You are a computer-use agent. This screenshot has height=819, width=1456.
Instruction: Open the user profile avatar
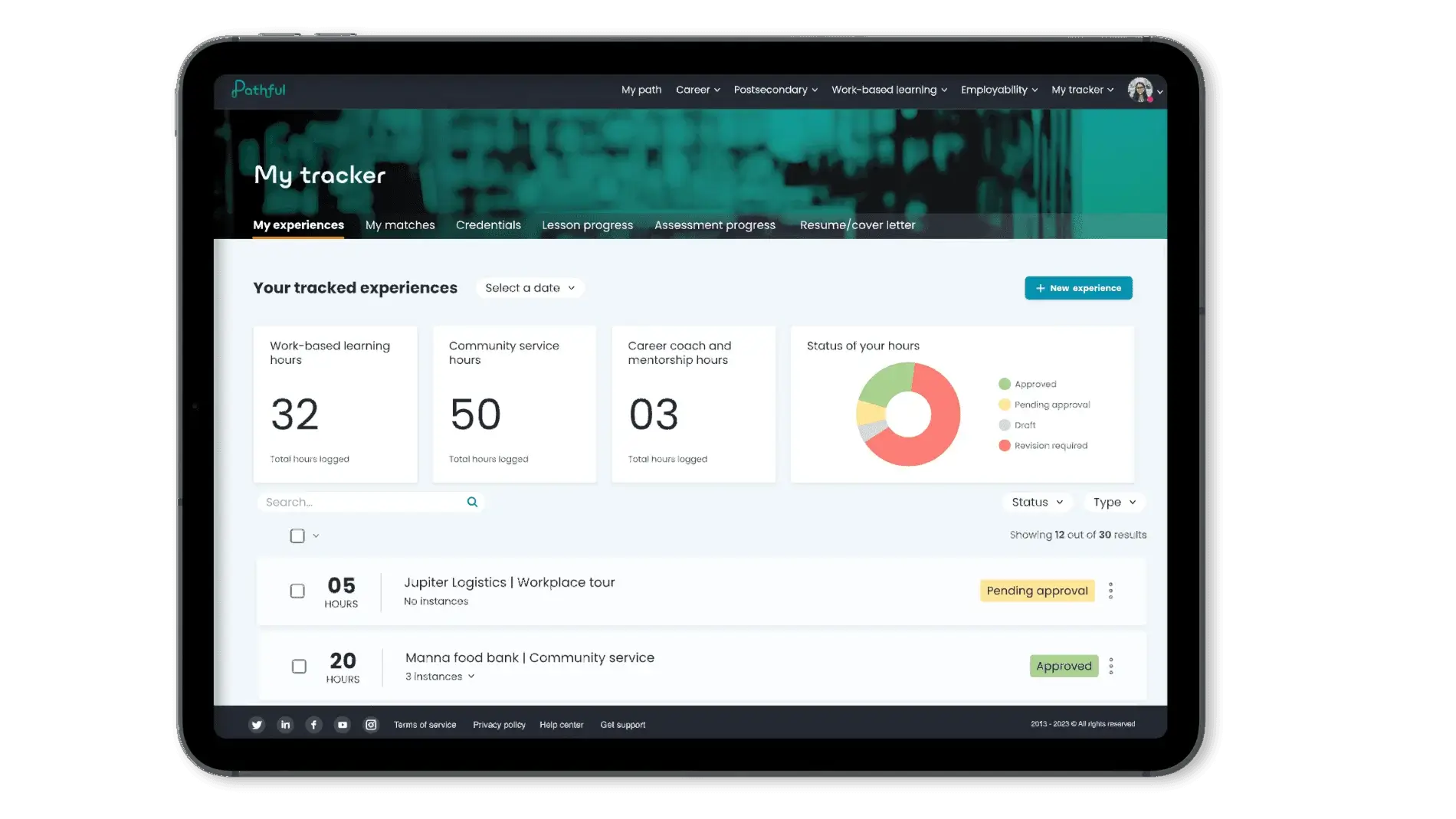1140,90
